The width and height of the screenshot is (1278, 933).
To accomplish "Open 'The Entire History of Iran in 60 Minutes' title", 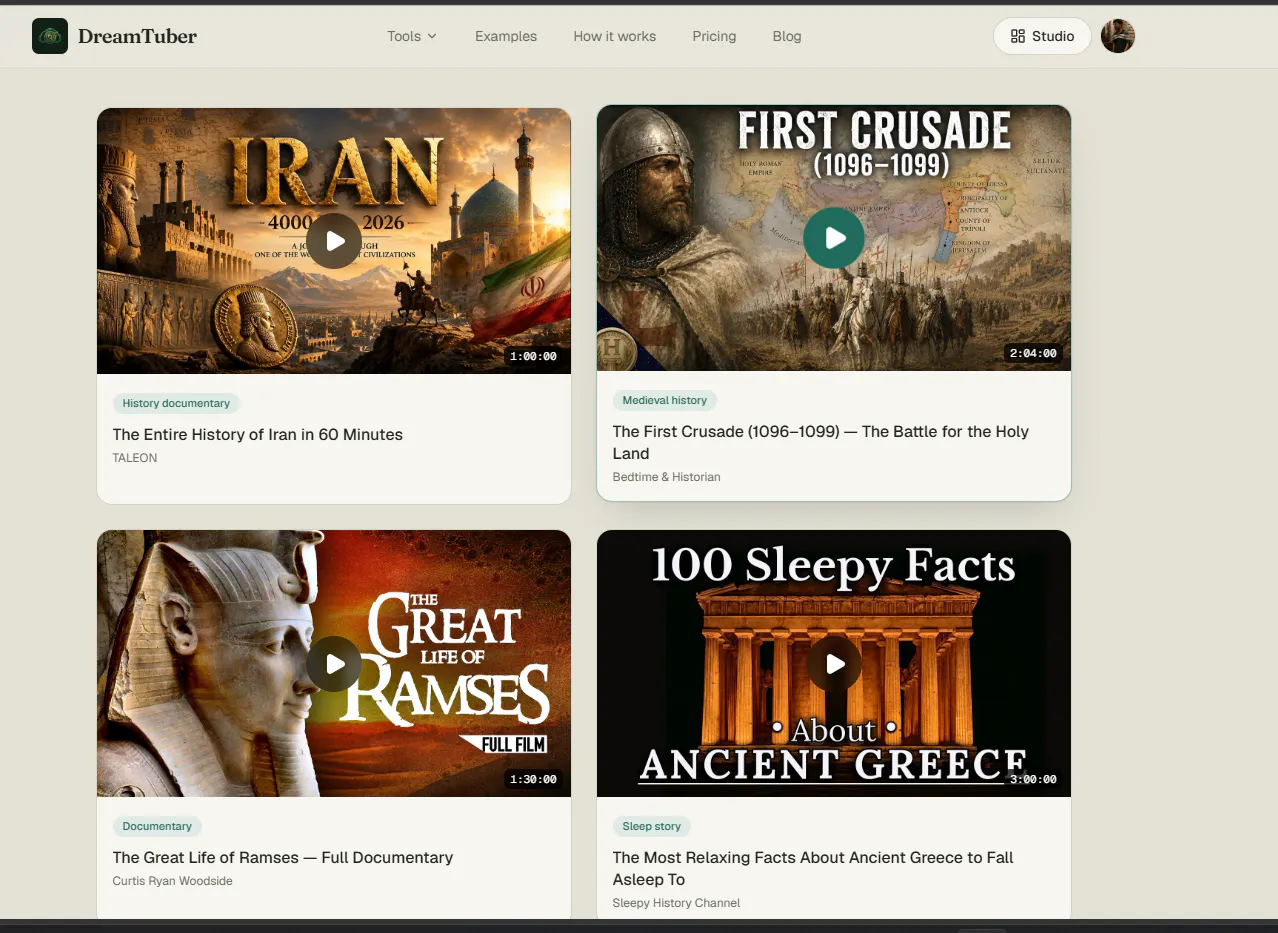I will [x=258, y=434].
